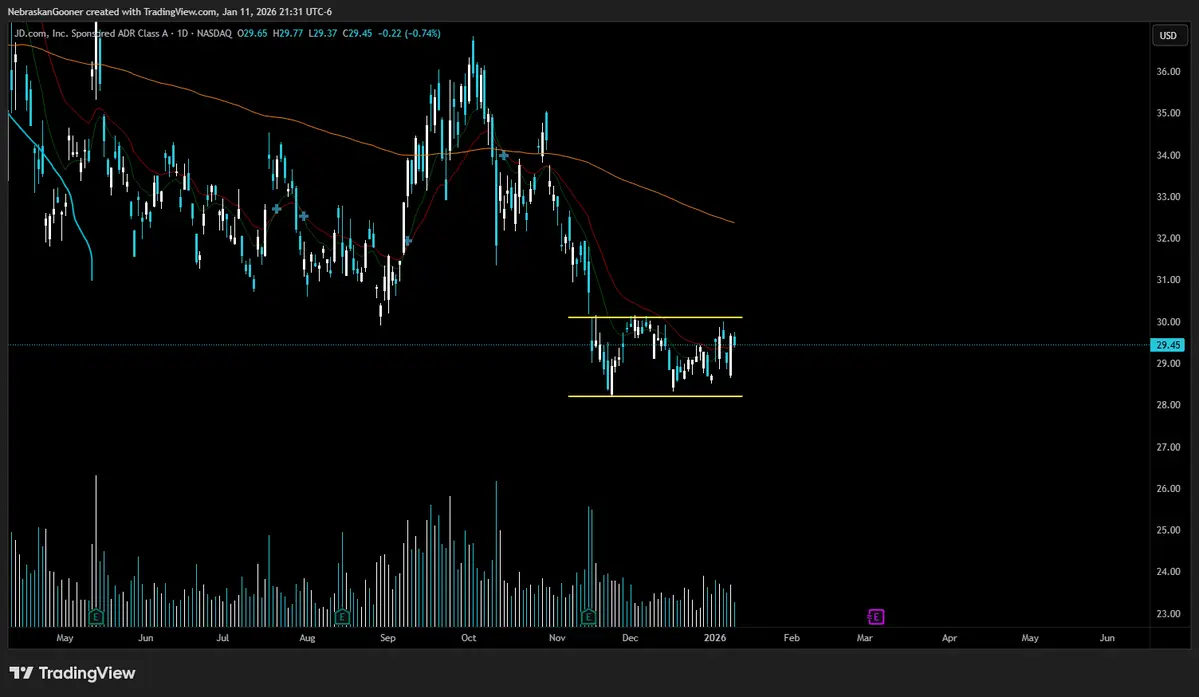Open the purple upcoming earnings marker
The width and height of the screenshot is (1199, 697).
pos(876,616)
